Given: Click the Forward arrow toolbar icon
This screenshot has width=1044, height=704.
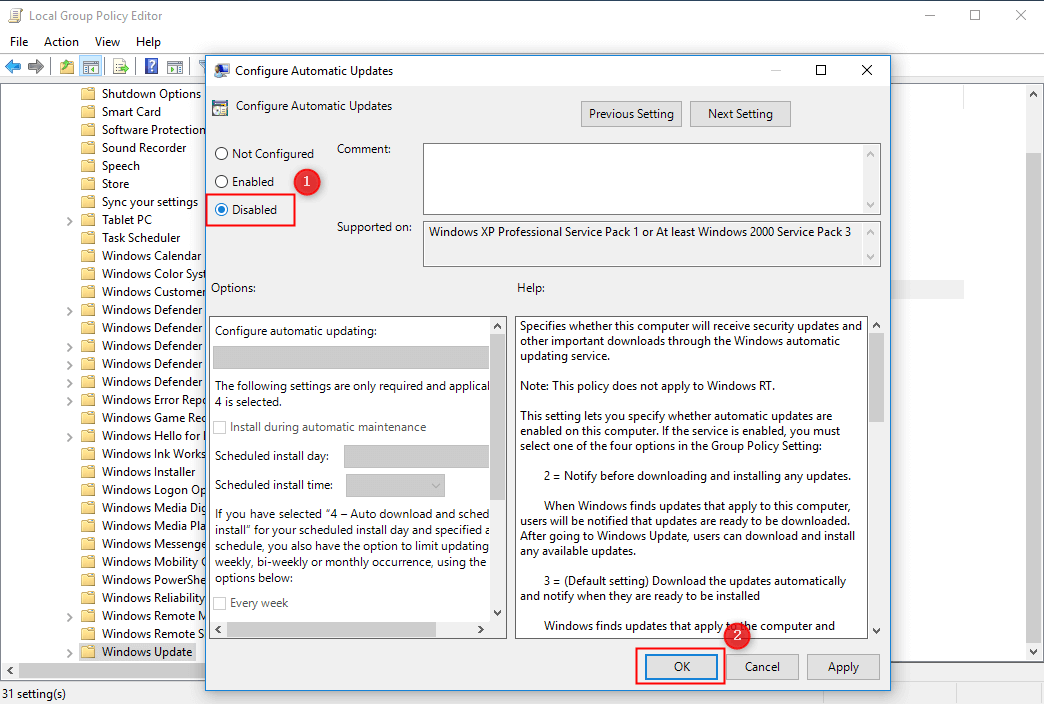Looking at the screenshot, I should coord(36,67).
